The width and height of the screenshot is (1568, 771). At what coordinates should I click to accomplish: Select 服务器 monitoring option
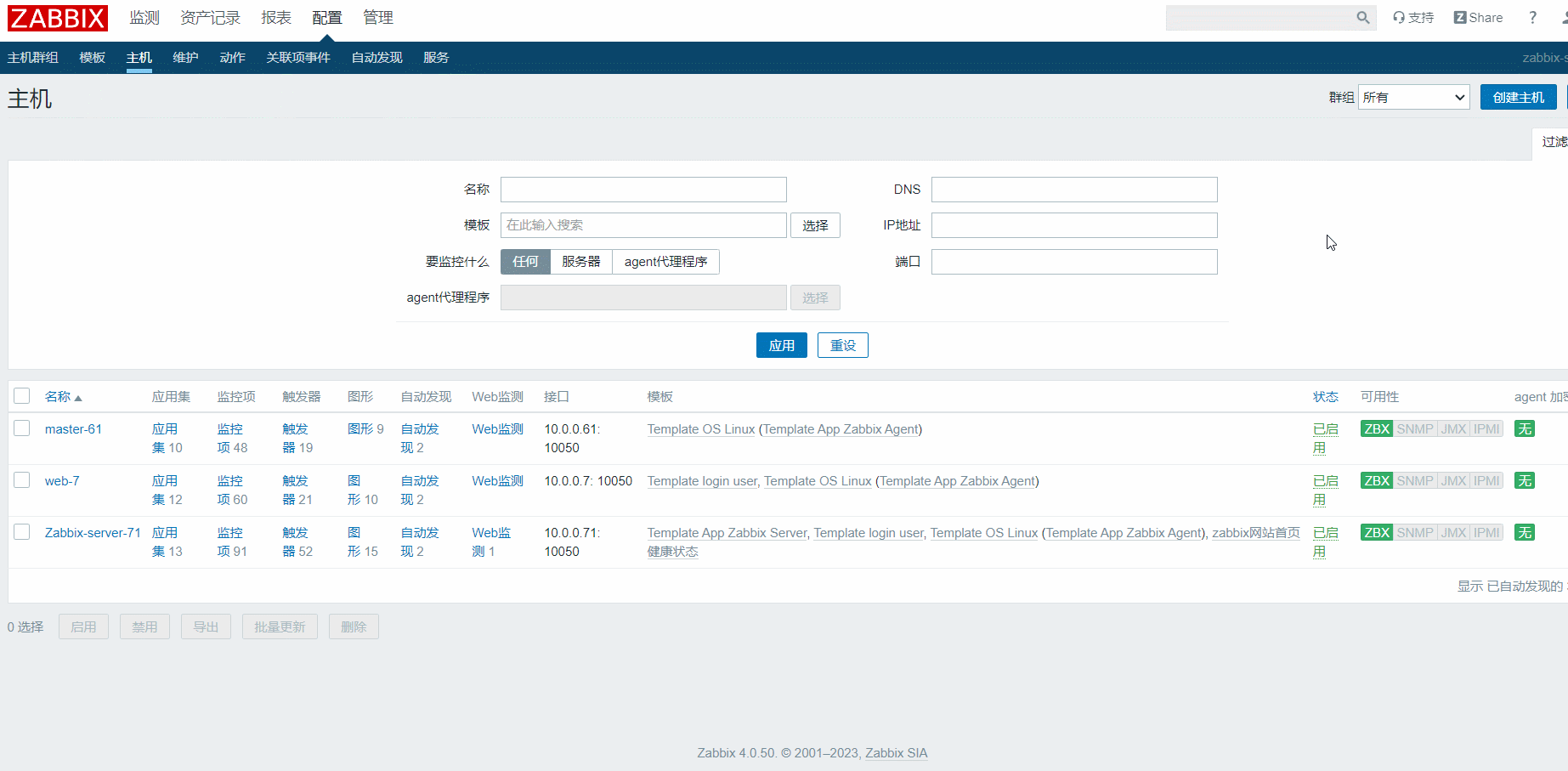pyautogui.click(x=581, y=262)
